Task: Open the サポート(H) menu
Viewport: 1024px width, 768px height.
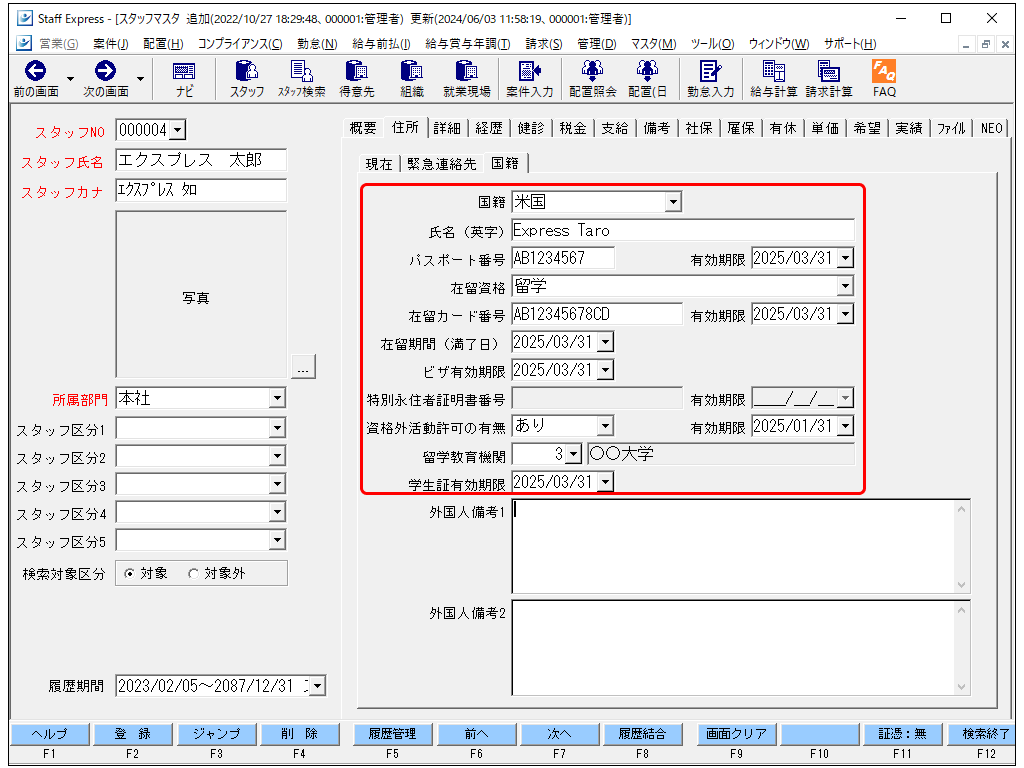Action: [850, 44]
